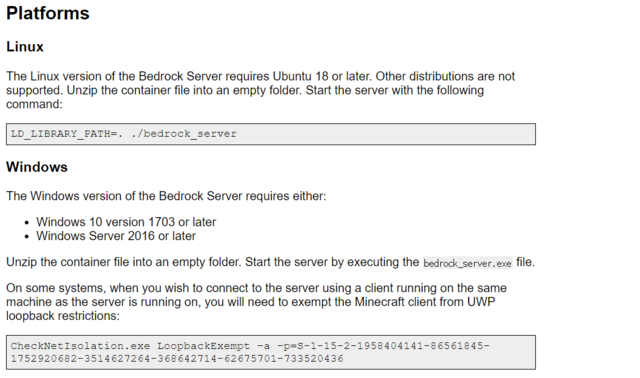Click the paragraph about UWP loopback restrictions
This screenshot has width=640, height=378.
(x=256, y=302)
